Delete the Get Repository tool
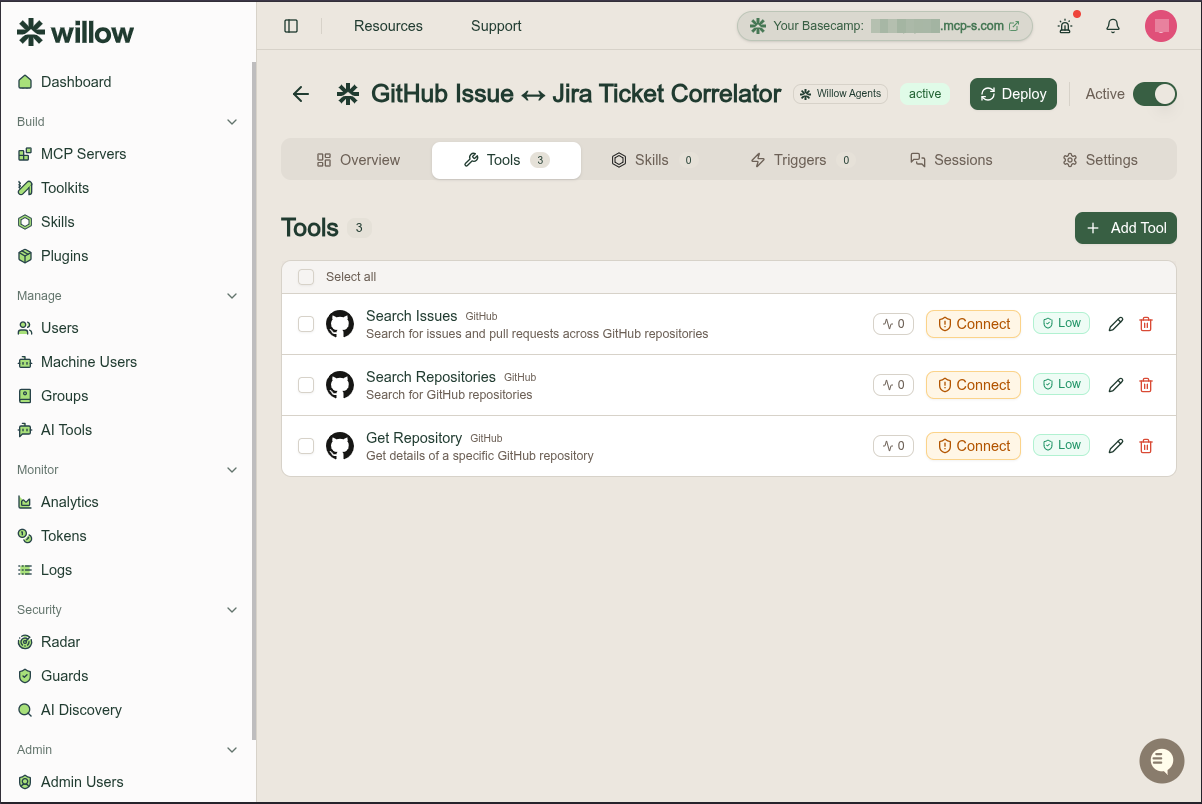The height and width of the screenshot is (804, 1202). 1146,446
